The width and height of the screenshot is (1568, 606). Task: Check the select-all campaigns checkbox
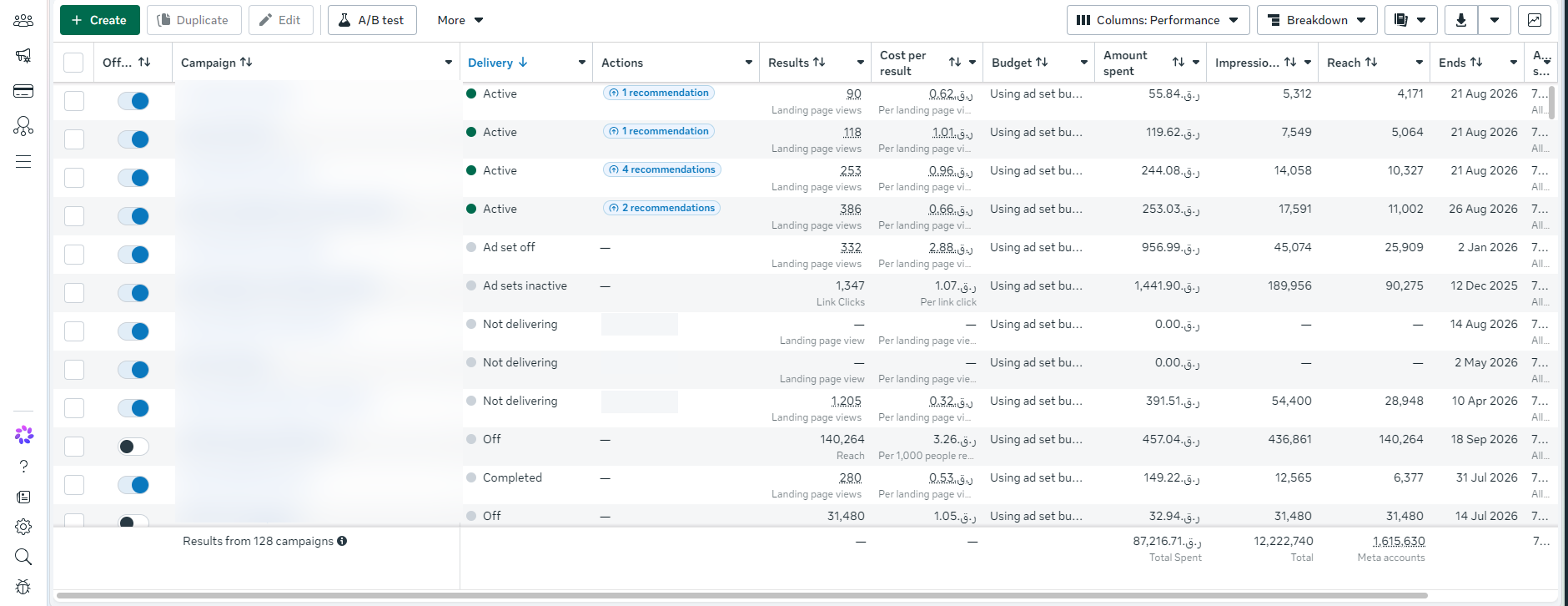pyautogui.click(x=73, y=63)
